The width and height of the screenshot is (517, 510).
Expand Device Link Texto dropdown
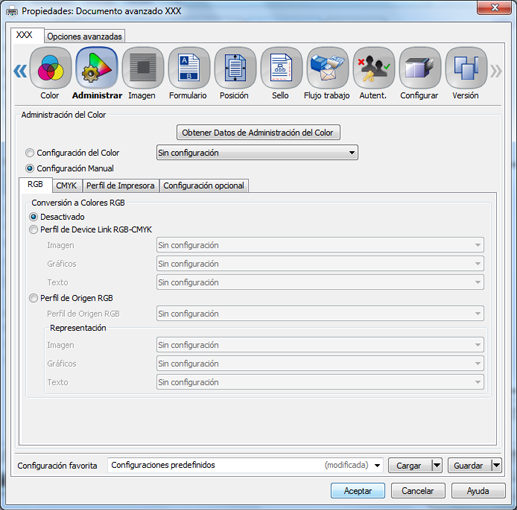click(320, 282)
